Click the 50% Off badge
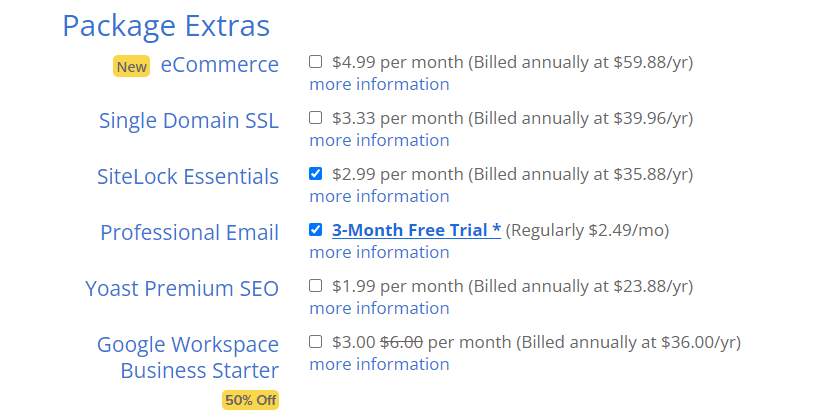This screenshot has height=418, width=833. click(x=250, y=400)
